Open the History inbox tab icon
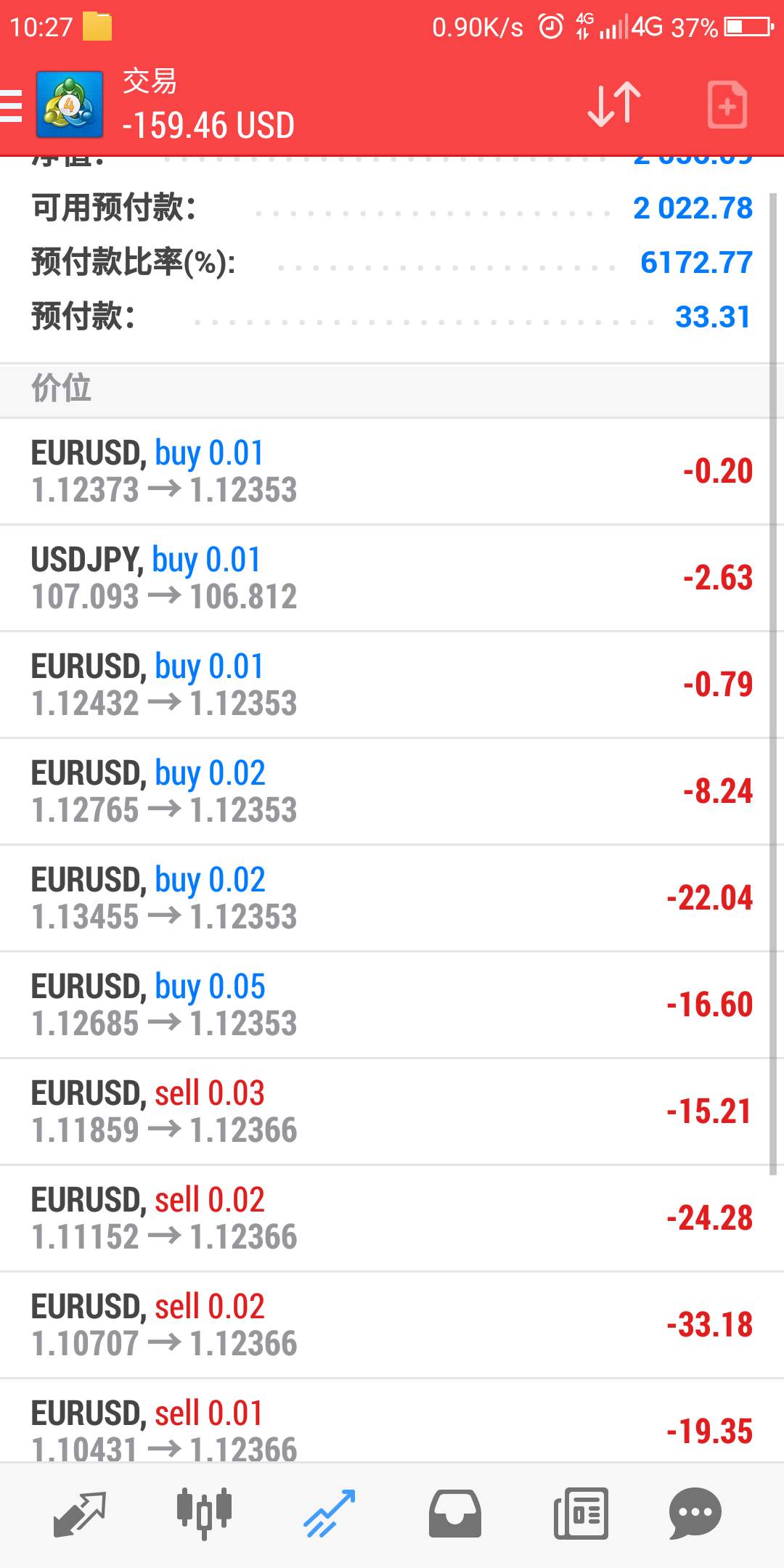Screen dimensions: 784x1568 point(455,1514)
